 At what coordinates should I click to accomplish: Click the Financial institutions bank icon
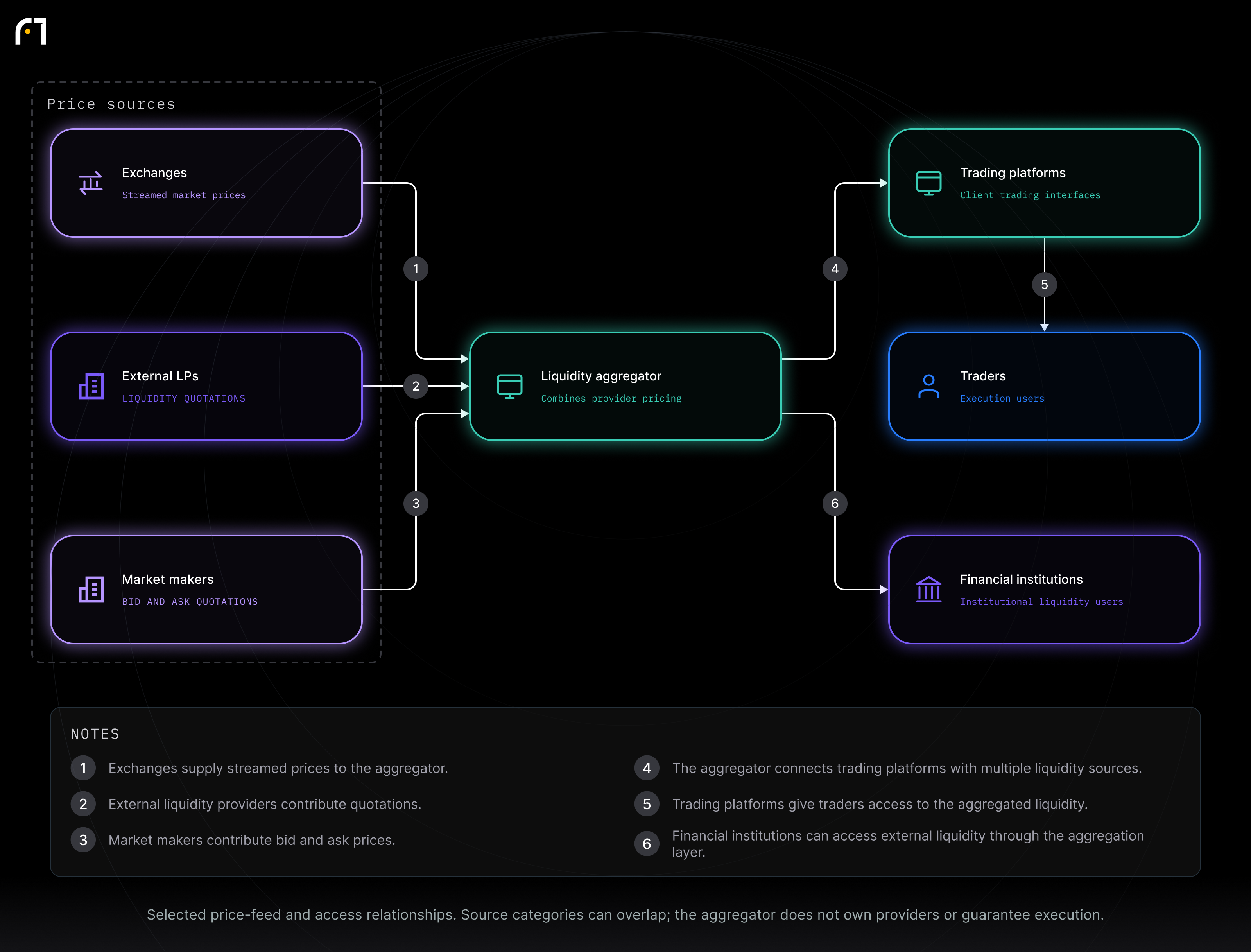point(928,590)
